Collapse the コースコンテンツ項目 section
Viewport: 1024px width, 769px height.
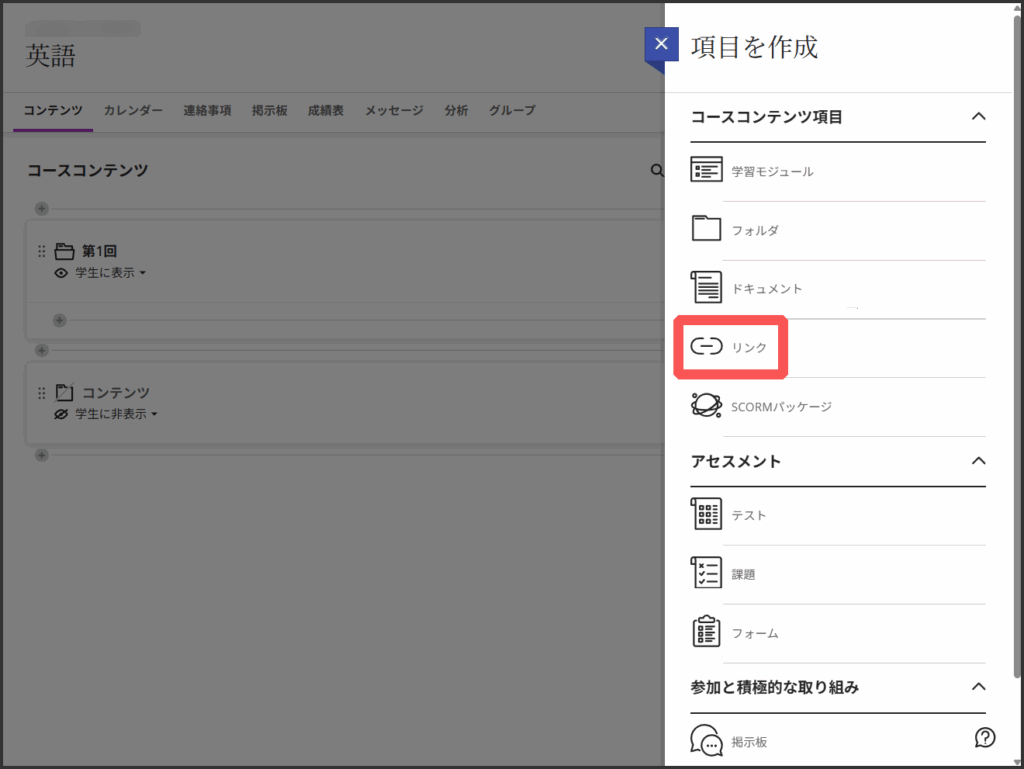[x=978, y=117]
